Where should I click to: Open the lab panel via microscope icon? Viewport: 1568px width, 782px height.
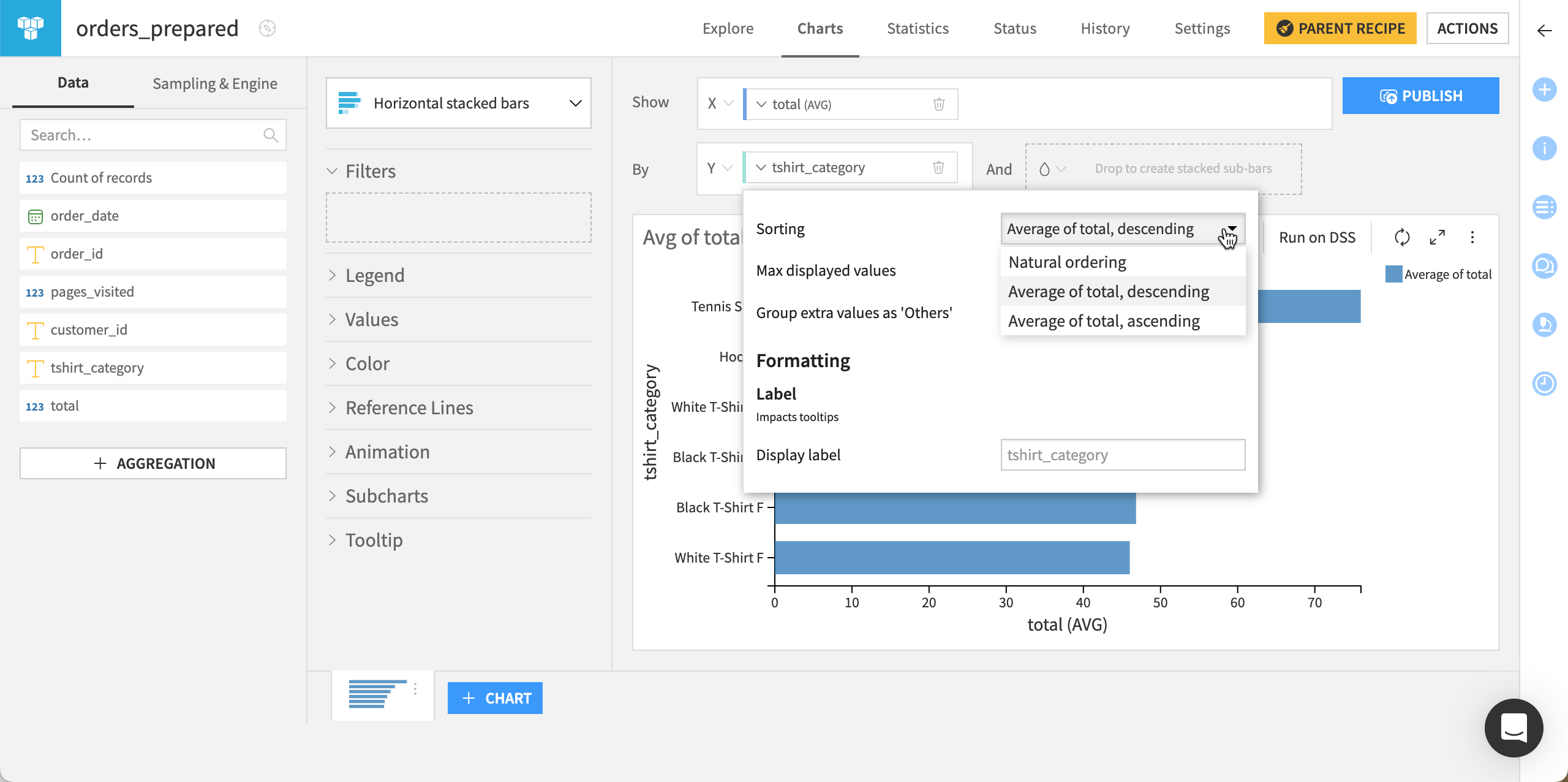(1545, 325)
